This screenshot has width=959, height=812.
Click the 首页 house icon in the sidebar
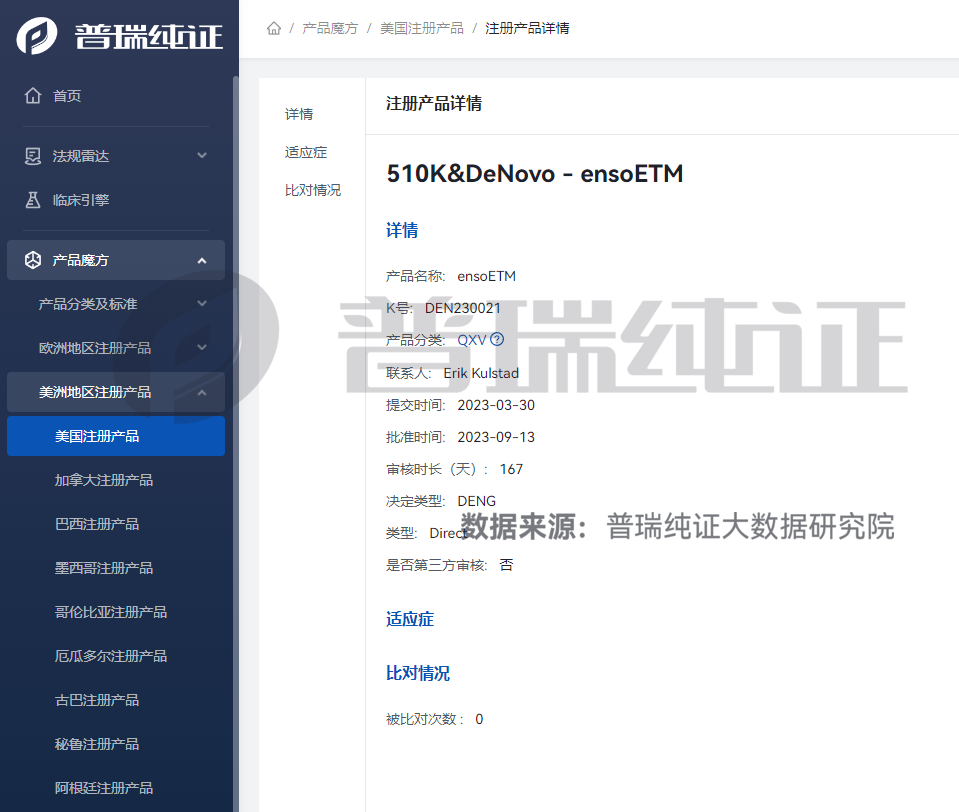[x=33, y=95]
